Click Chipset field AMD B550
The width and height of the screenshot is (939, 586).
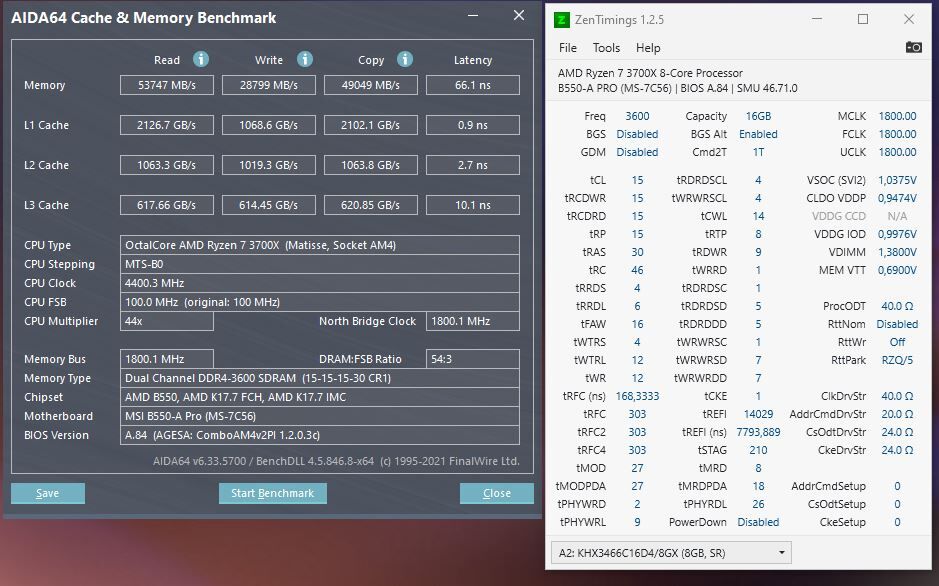pos(320,397)
